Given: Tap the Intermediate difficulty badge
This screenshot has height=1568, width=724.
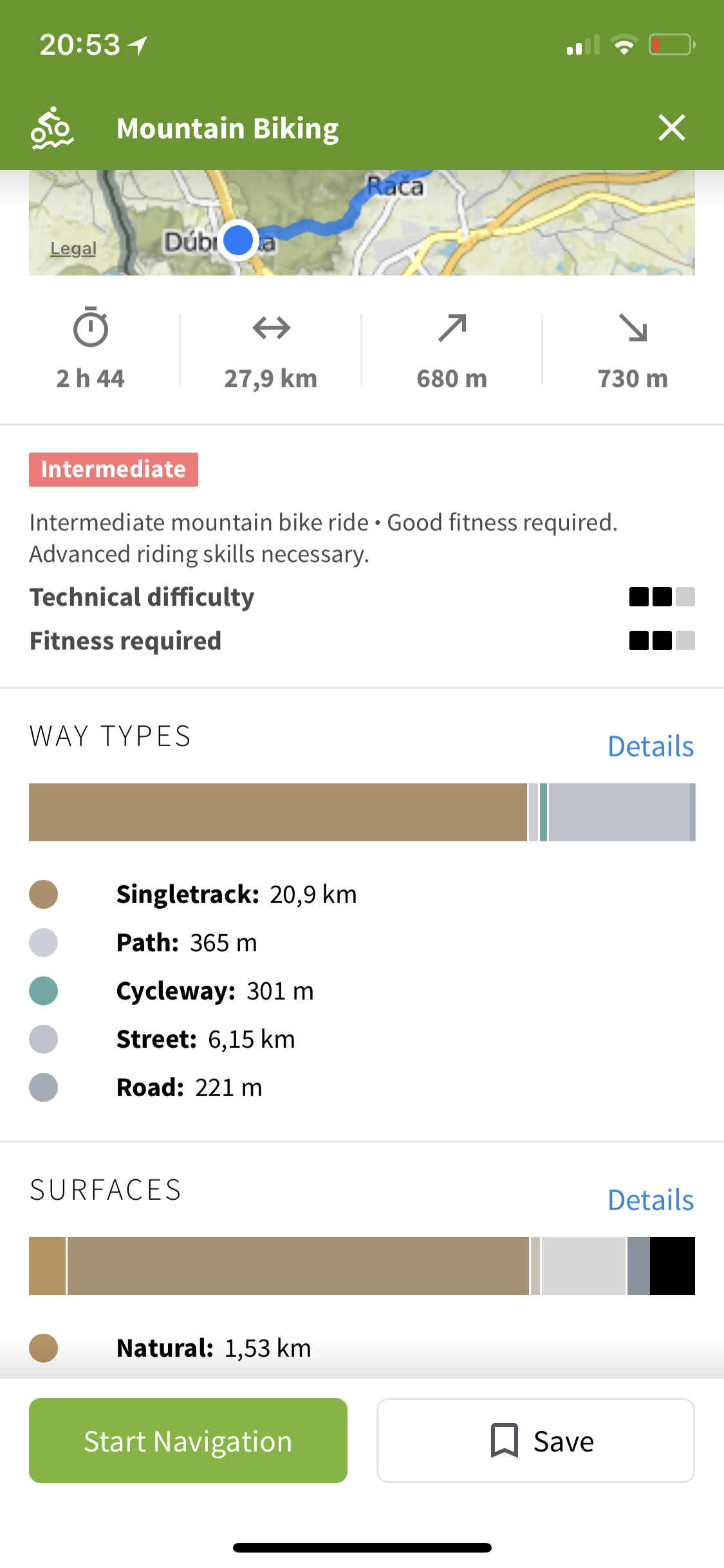Looking at the screenshot, I should pyautogui.click(x=113, y=469).
